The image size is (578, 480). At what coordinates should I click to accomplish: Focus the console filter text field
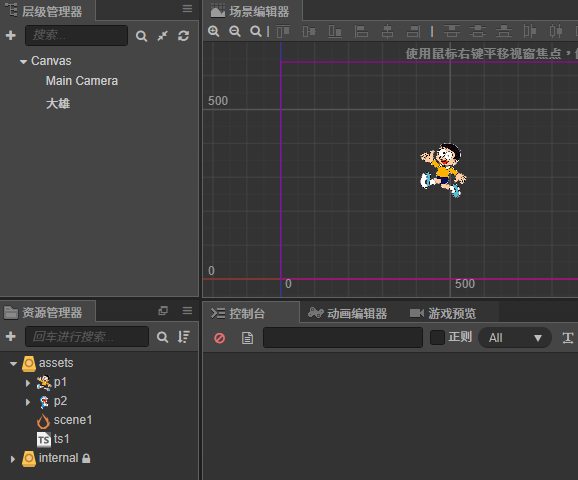343,338
